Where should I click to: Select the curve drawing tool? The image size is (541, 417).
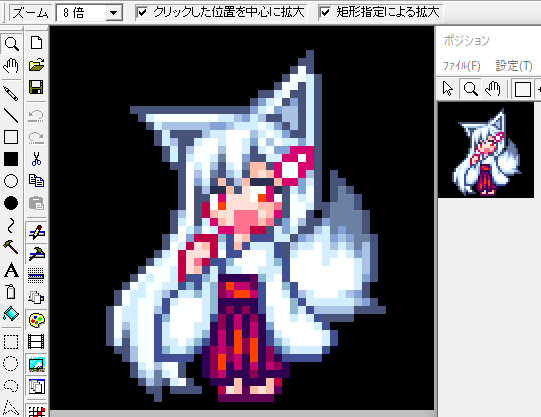(11, 225)
